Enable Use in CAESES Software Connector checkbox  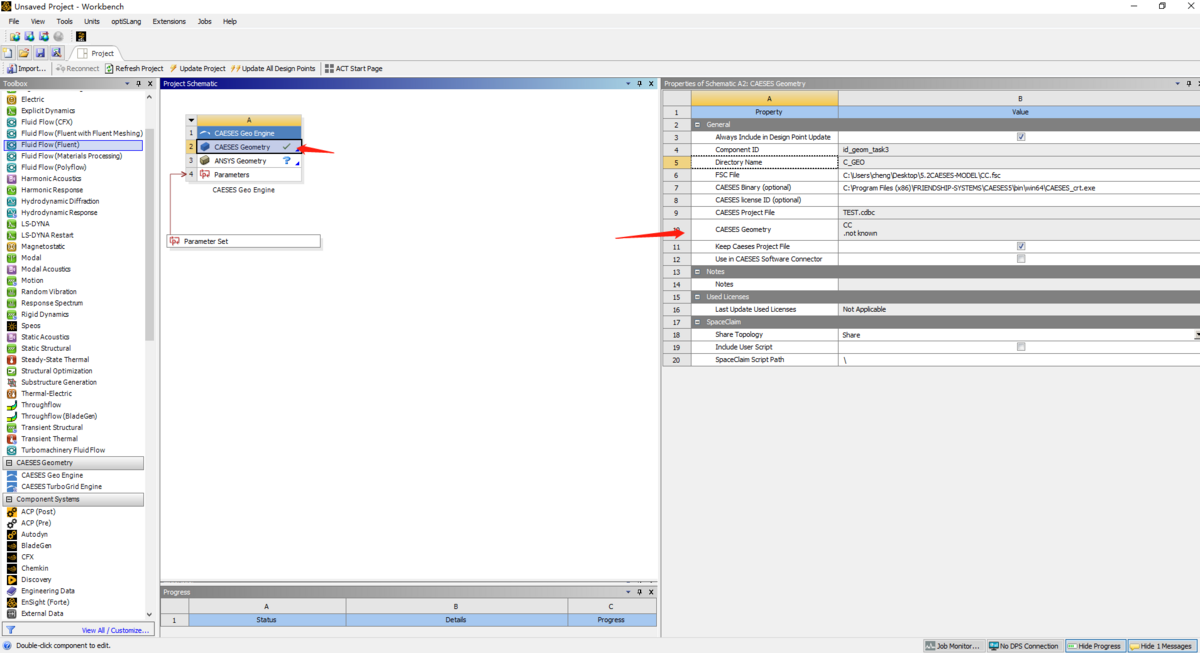(x=1021, y=259)
